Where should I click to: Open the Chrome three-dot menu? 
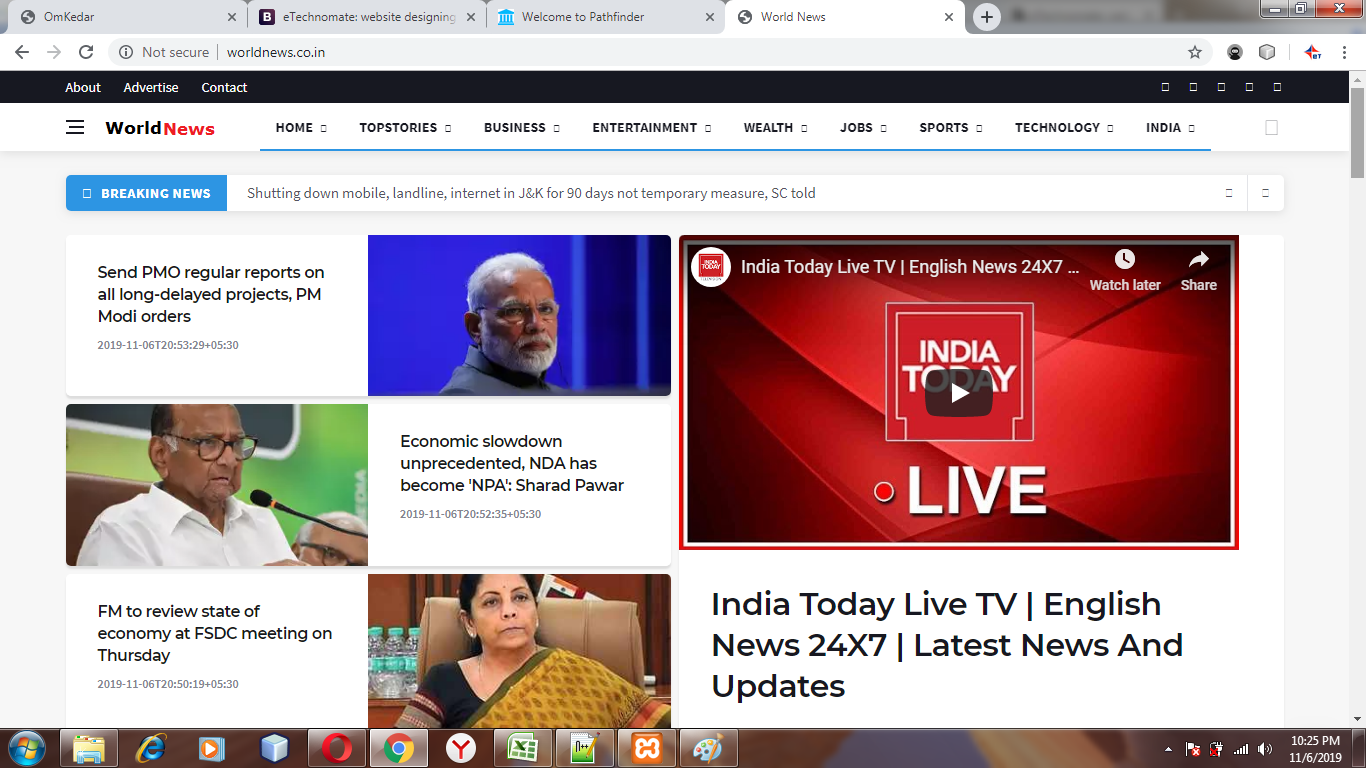point(1345,52)
